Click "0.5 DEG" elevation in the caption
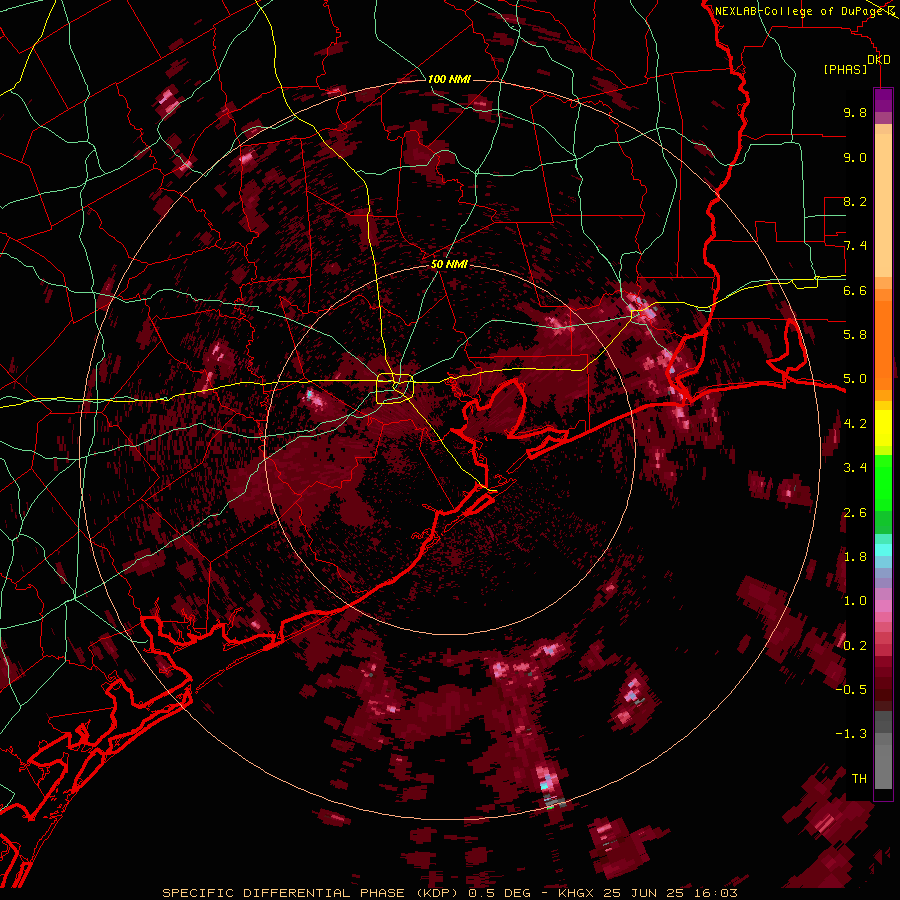900x900 pixels. 499,893
